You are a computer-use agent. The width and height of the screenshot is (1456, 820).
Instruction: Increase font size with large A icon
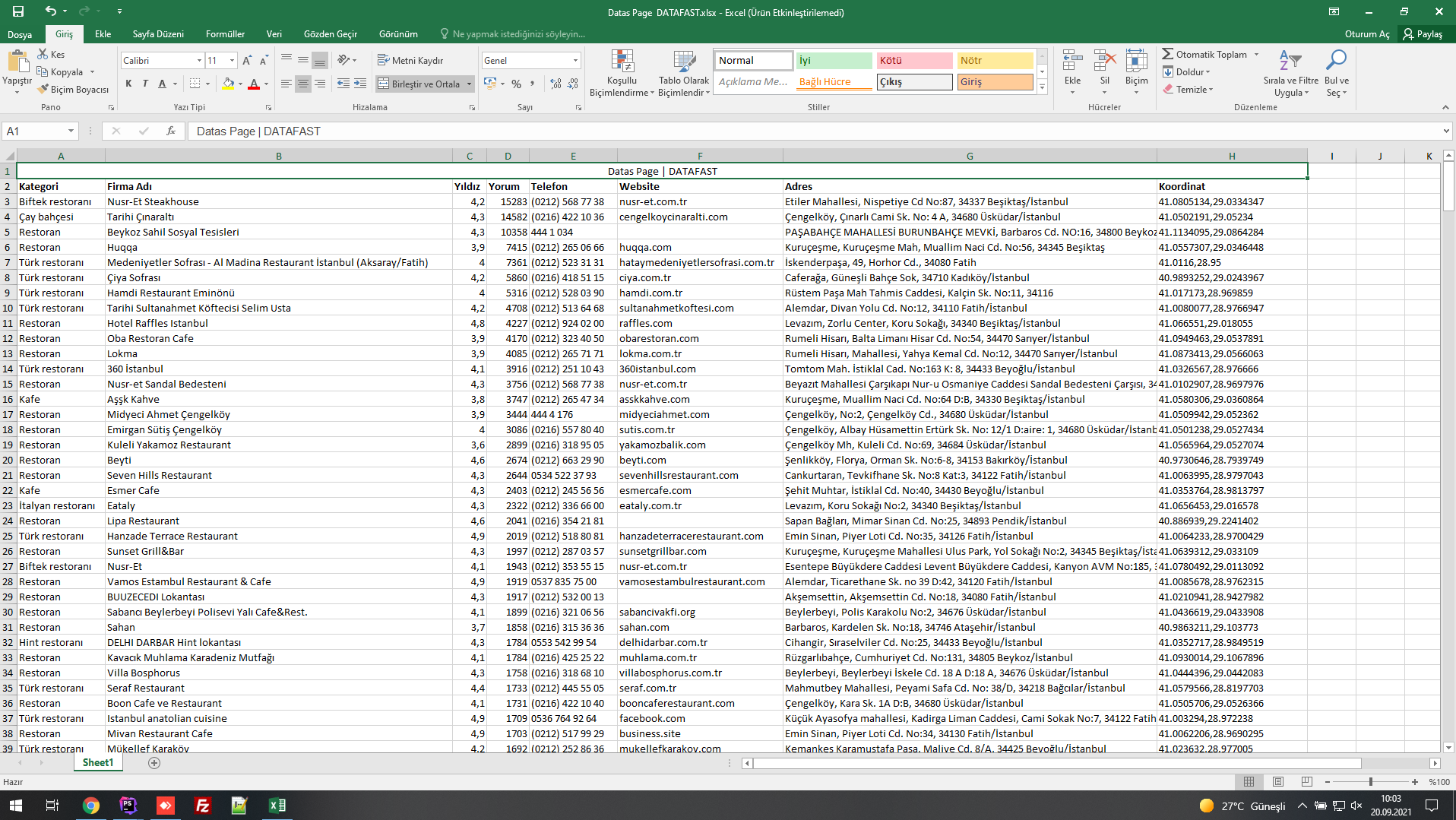(247, 61)
